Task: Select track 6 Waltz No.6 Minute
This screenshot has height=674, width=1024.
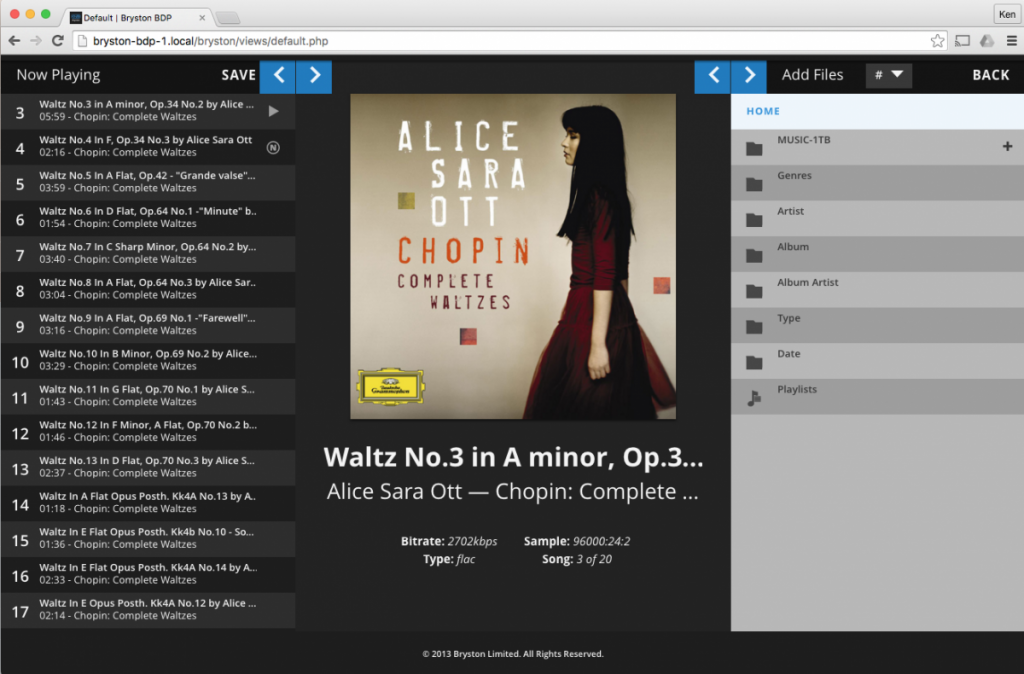Action: coord(148,218)
